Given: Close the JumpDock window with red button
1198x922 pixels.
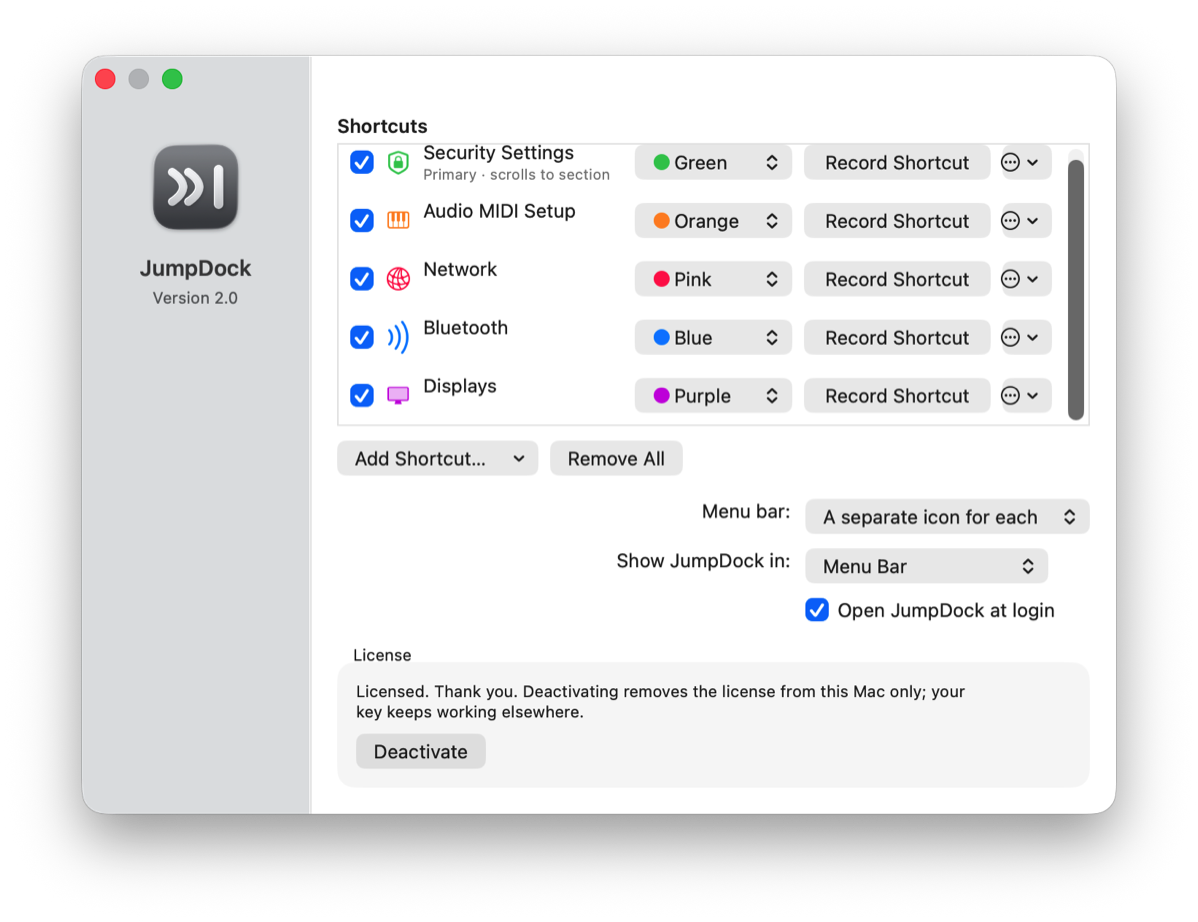Looking at the screenshot, I should pyautogui.click(x=105, y=79).
